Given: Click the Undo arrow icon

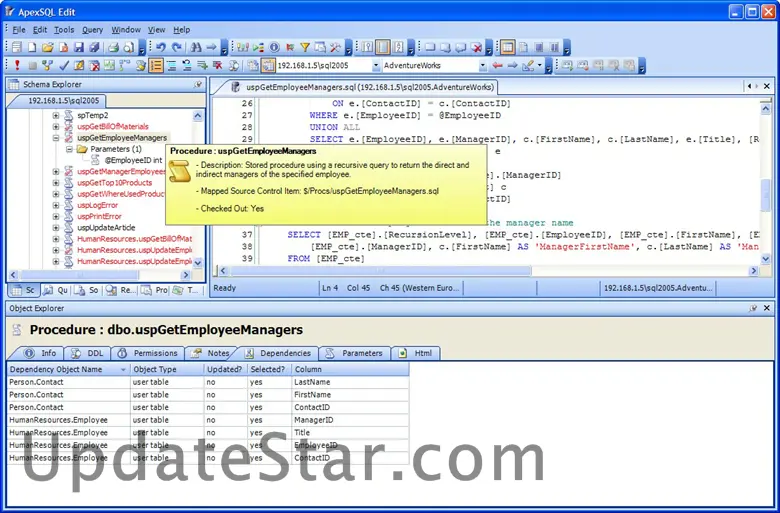Looking at the screenshot, I should pos(160,48).
